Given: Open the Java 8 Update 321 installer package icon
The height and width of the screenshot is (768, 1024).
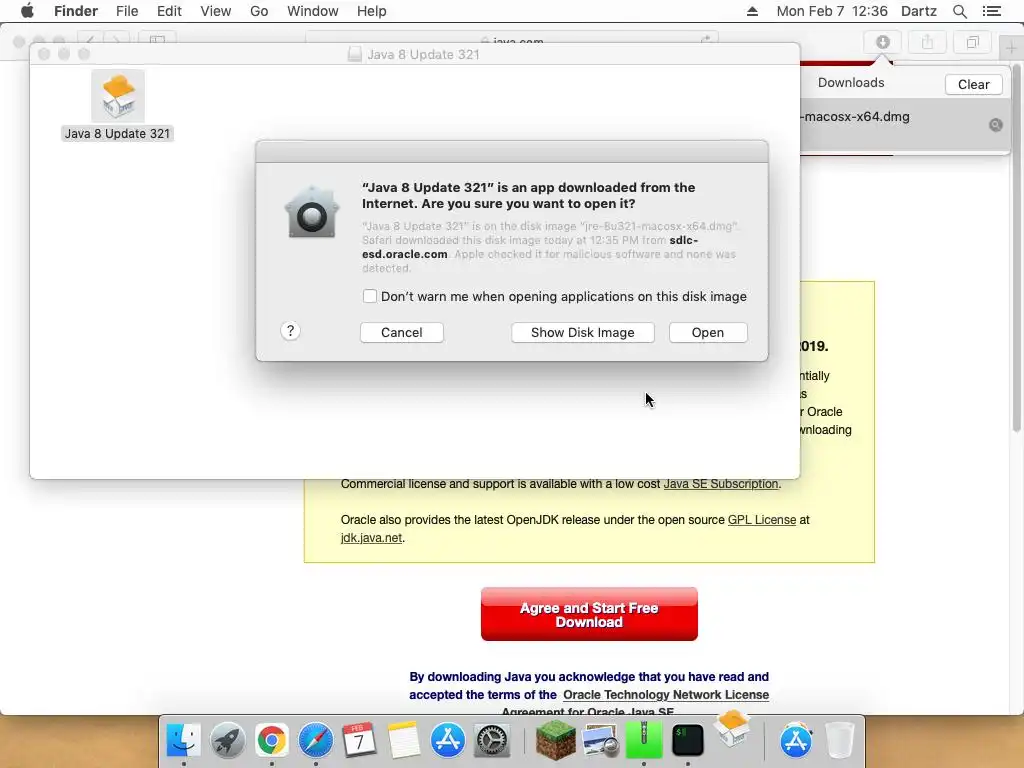Looking at the screenshot, I should coord(118,96).
